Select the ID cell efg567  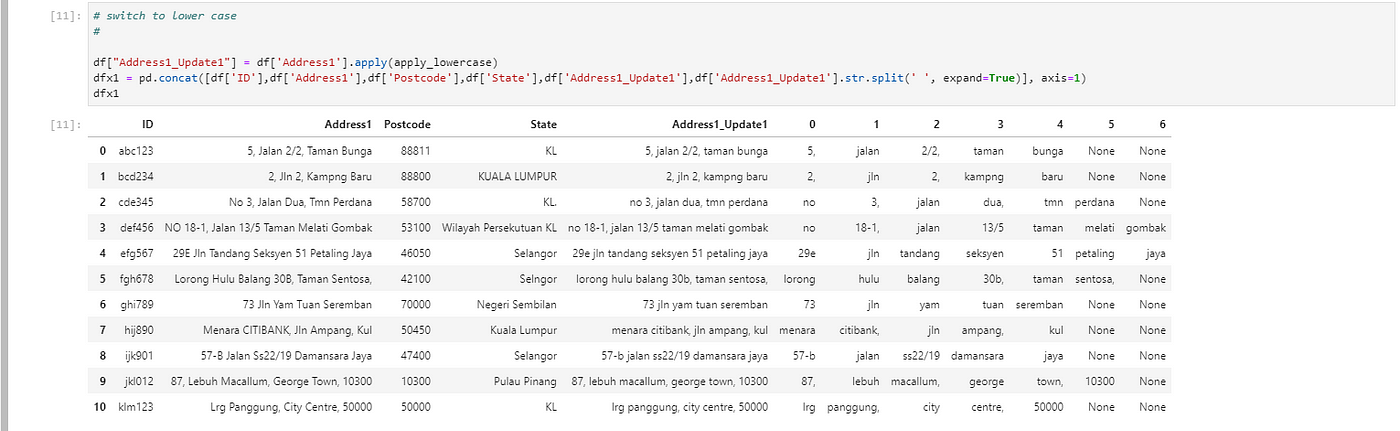(136, 254)
